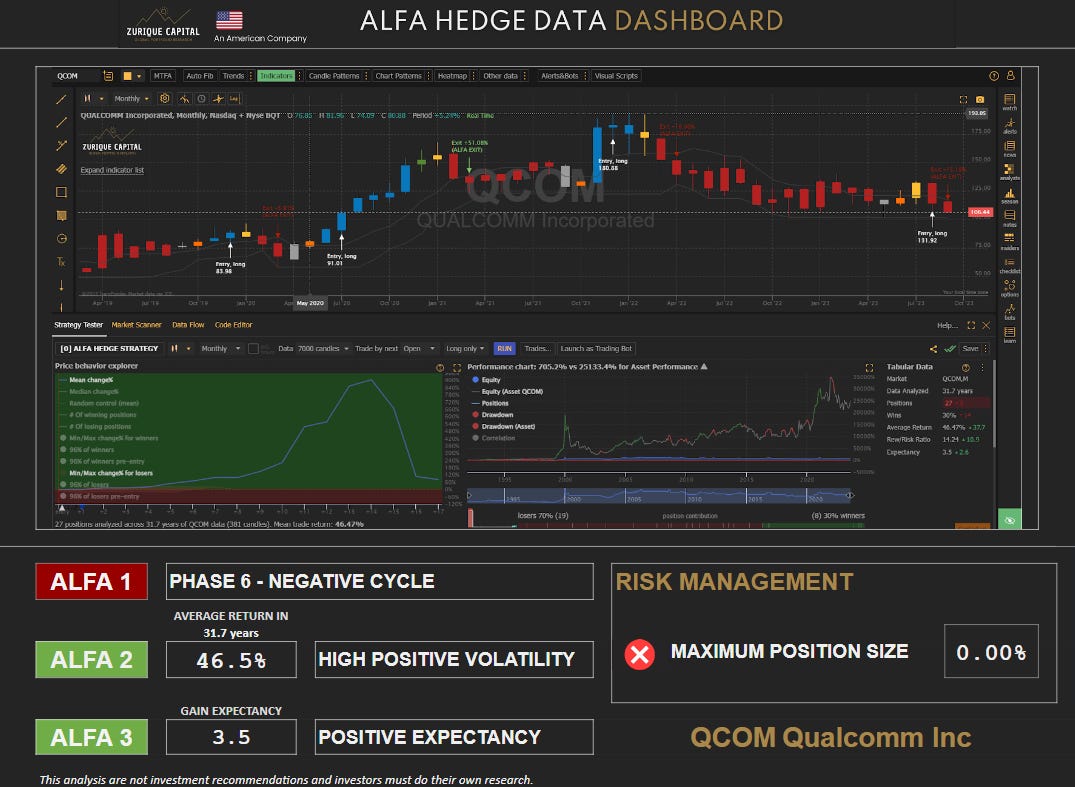Toggle Equity series in performance chart
Image resolution: width=1075 pixels, height=787 pixels.
pos(487,380)
